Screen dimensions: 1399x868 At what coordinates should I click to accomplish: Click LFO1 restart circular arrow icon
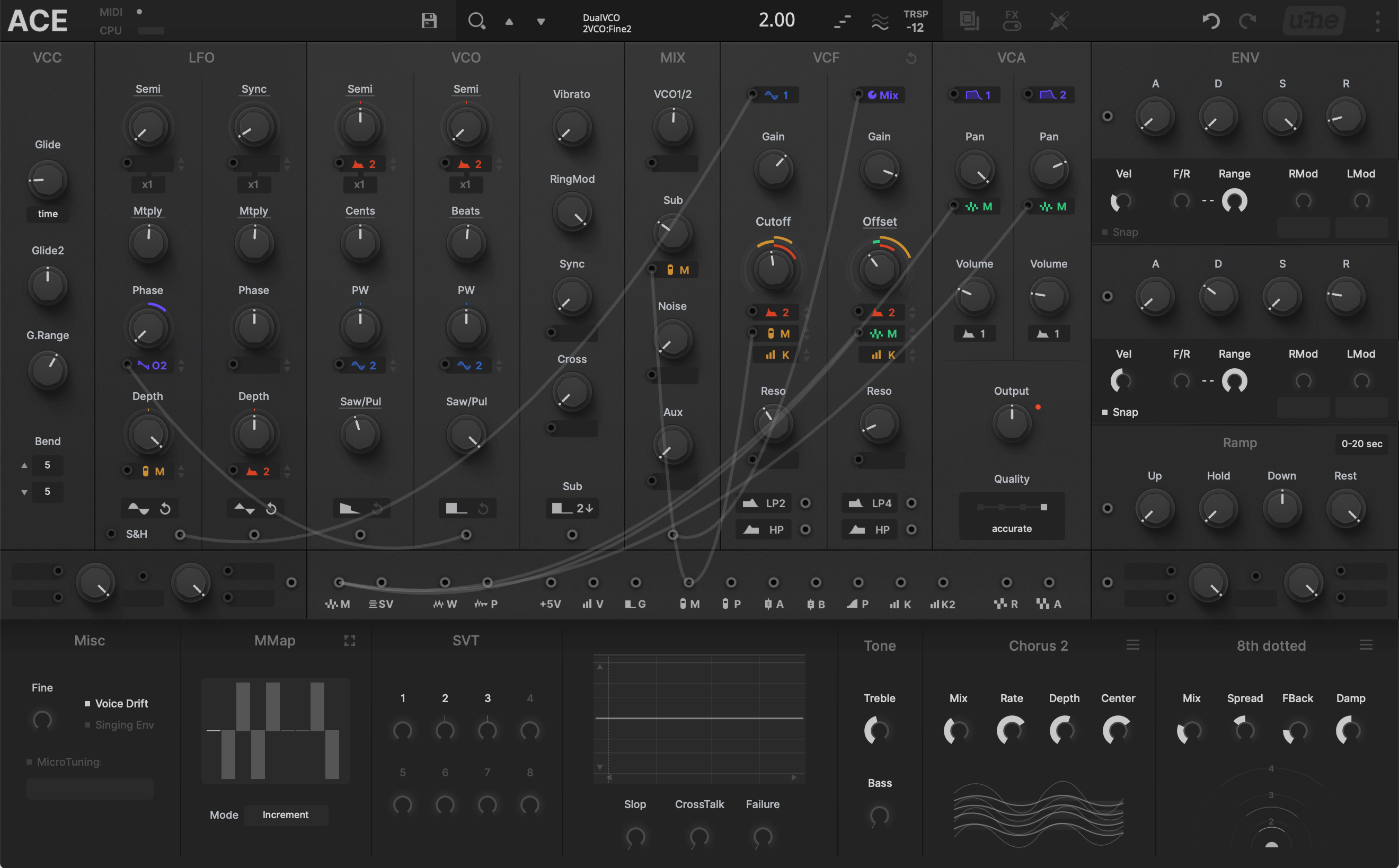click(x=165, y=509)
